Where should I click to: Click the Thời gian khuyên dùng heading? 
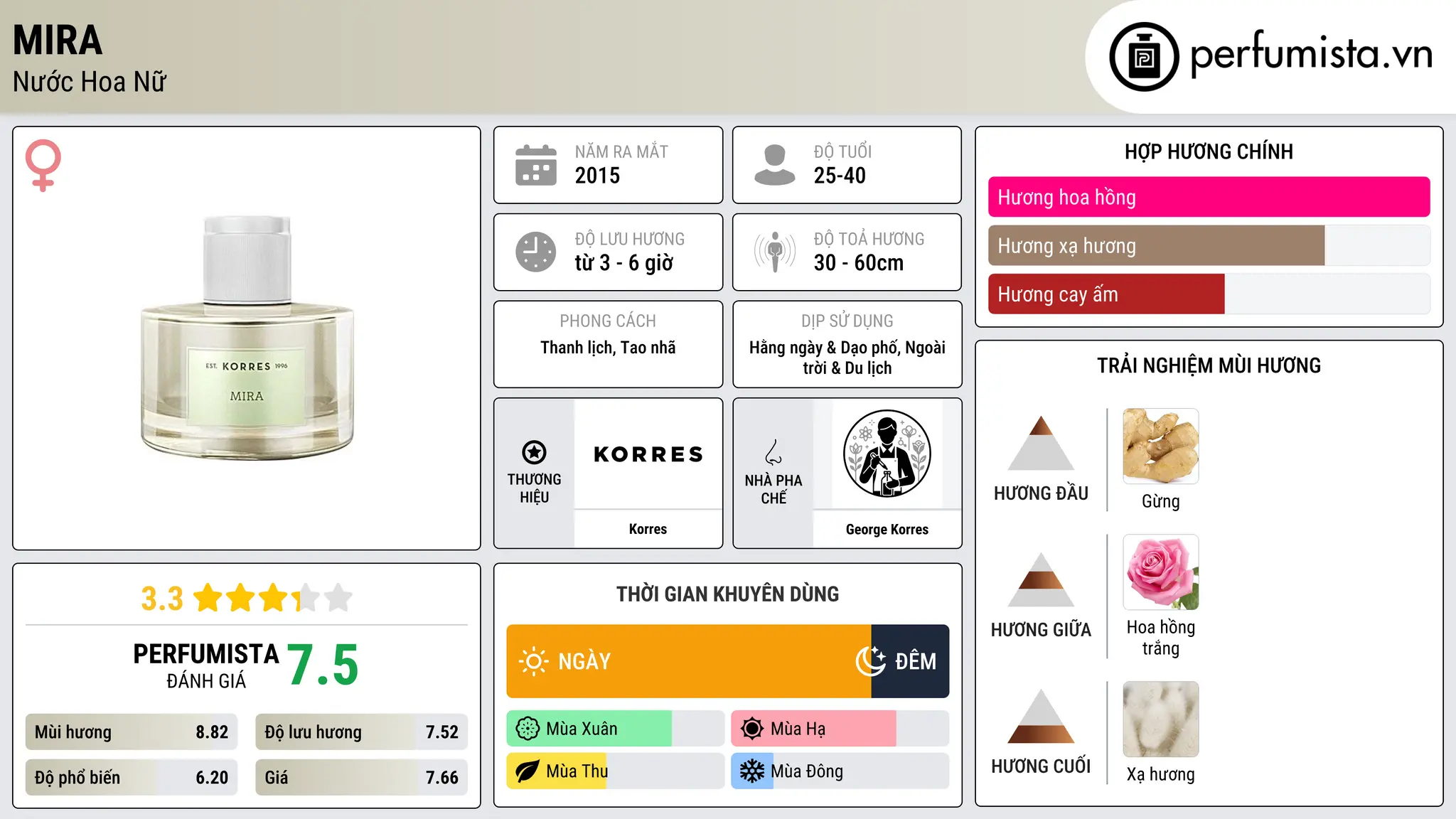coord(728,594)
